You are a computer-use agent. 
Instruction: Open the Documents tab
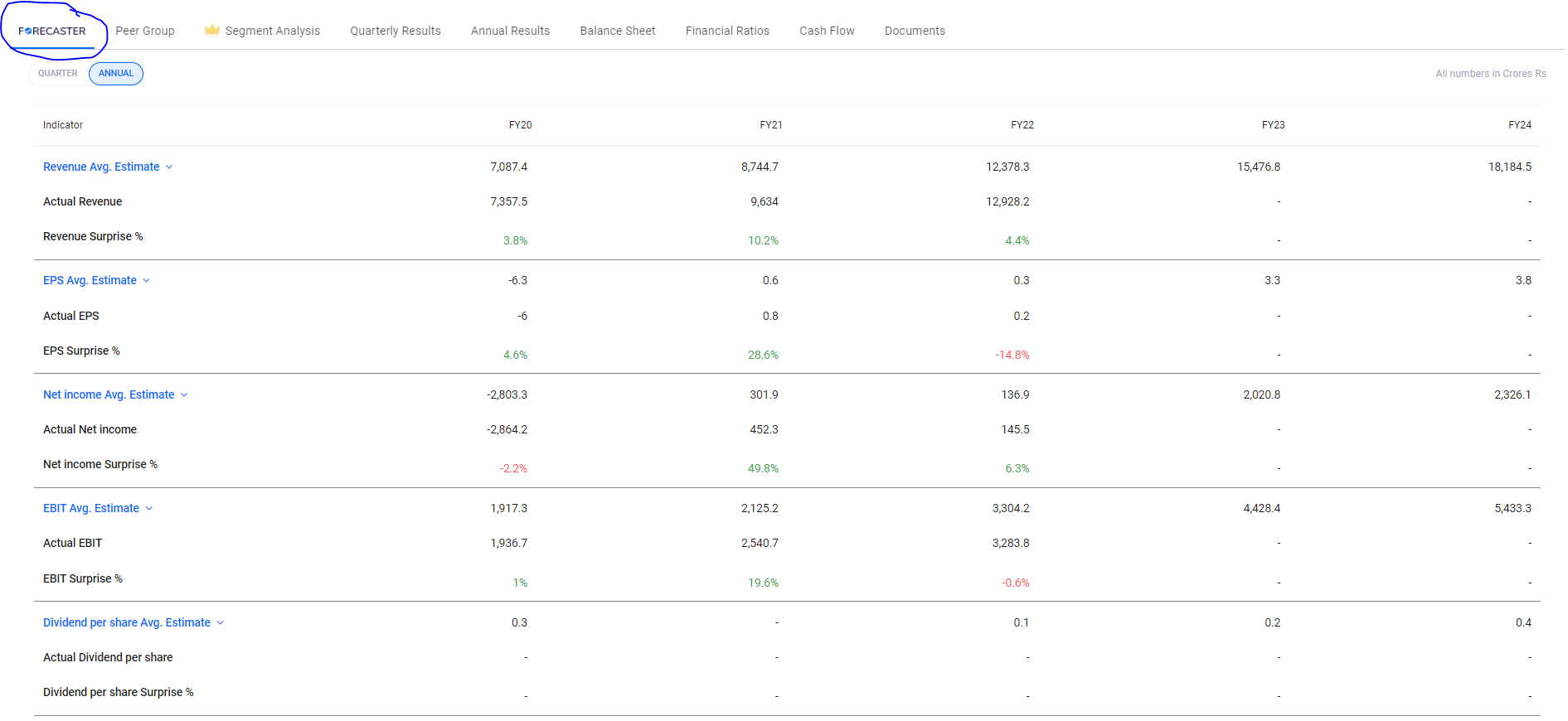[x=915, y=31]
